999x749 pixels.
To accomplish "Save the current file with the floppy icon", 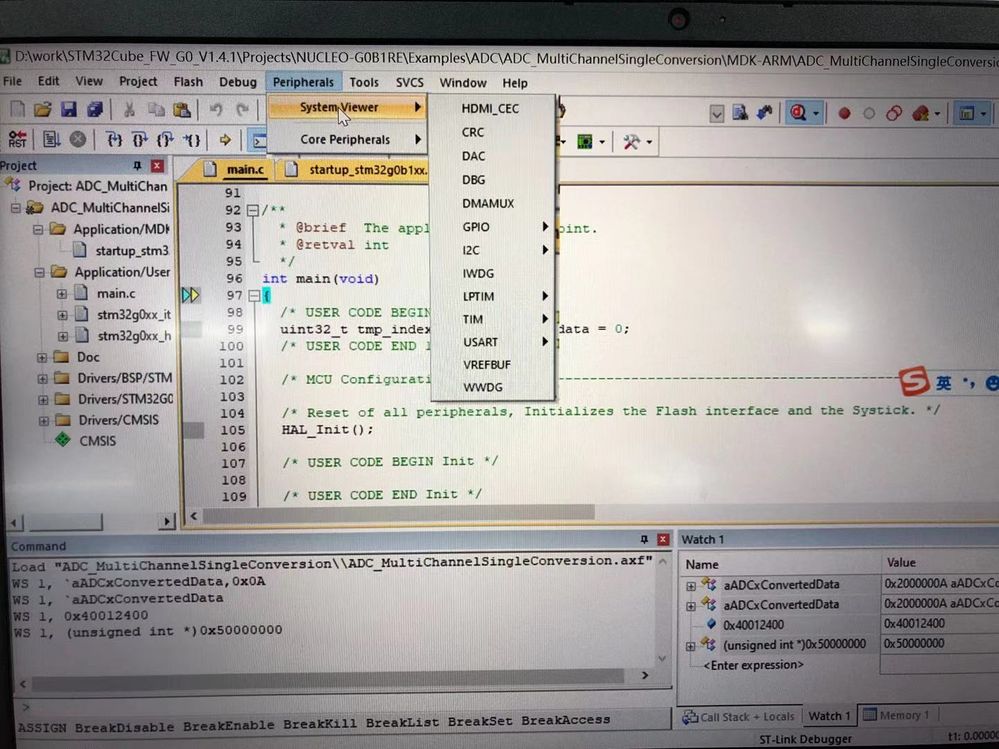I will tap(69, 110).
